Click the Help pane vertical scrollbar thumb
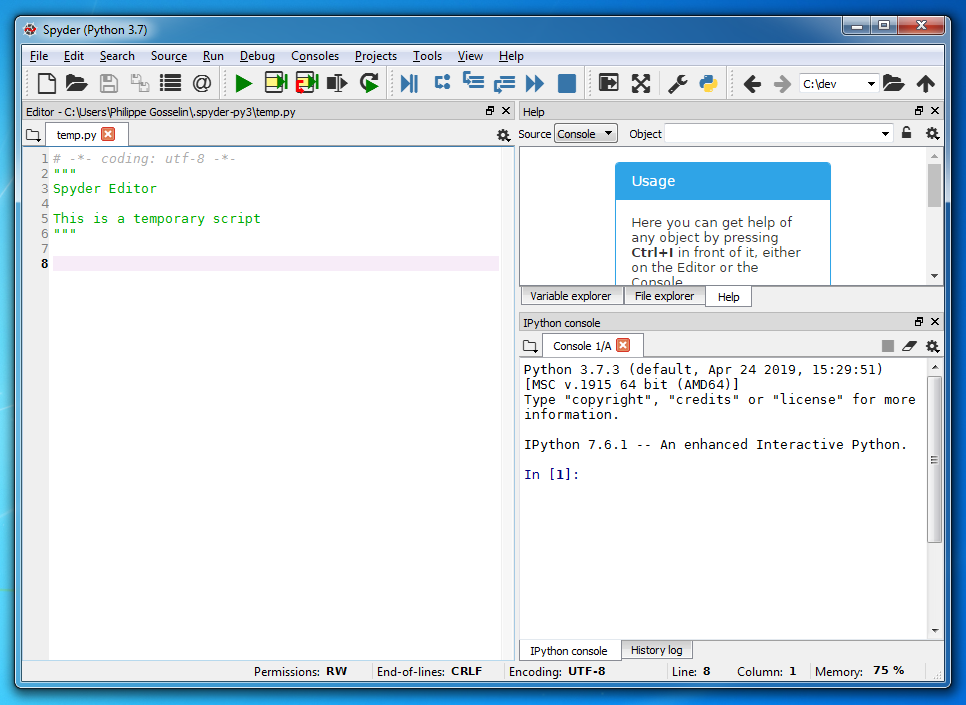The image size is (966, 705). point(935,185)
